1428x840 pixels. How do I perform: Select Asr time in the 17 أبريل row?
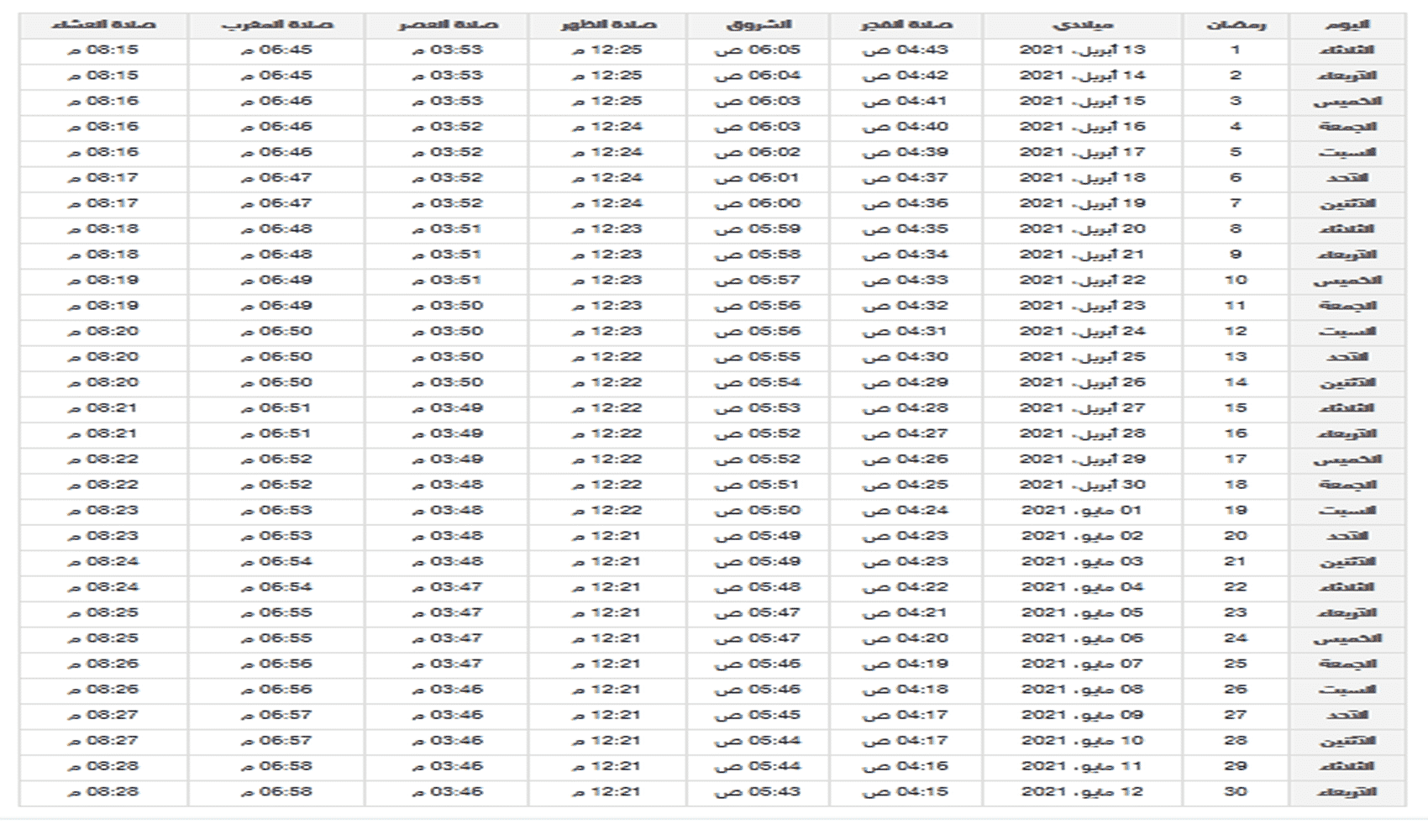pyautogui.click(x=447, y=153)
